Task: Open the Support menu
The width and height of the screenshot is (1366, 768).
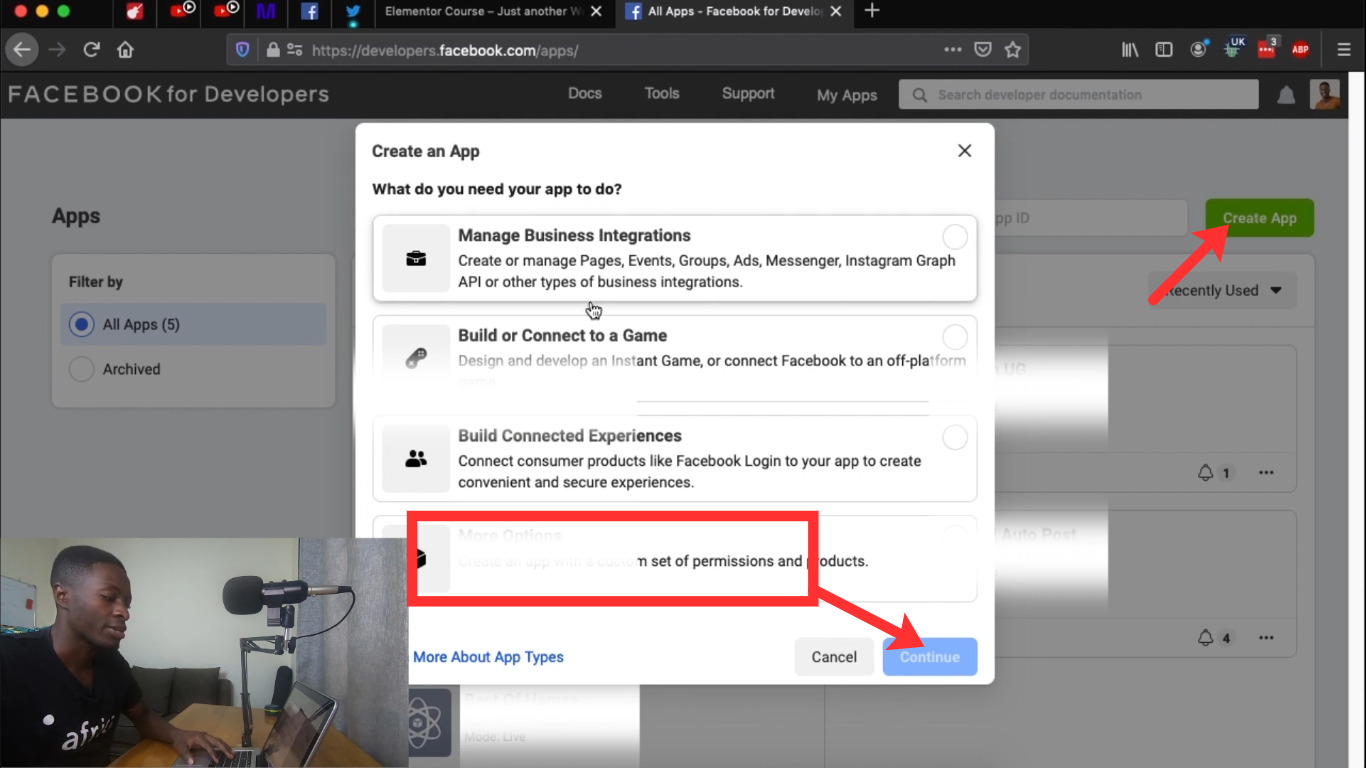Action: [x=748, y=93]
